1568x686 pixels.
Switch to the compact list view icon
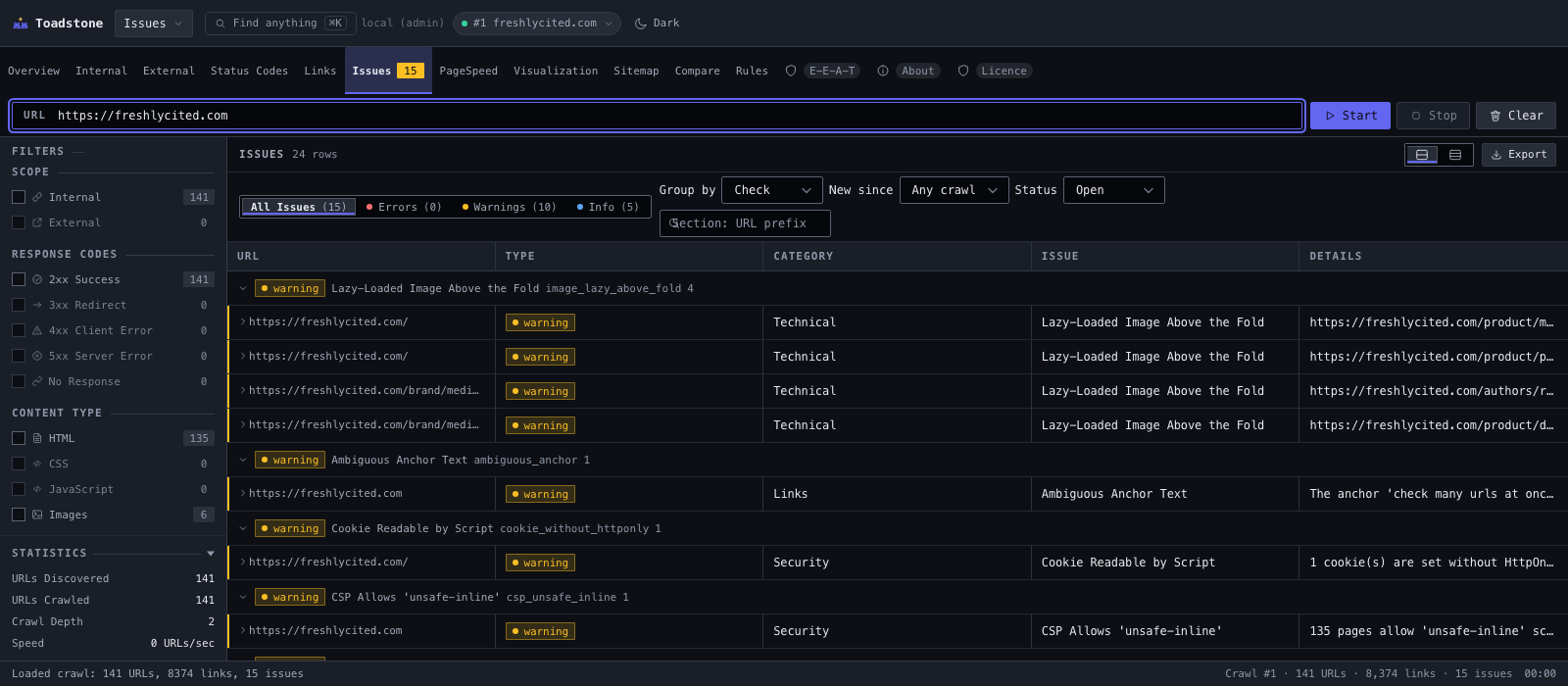1455,155
